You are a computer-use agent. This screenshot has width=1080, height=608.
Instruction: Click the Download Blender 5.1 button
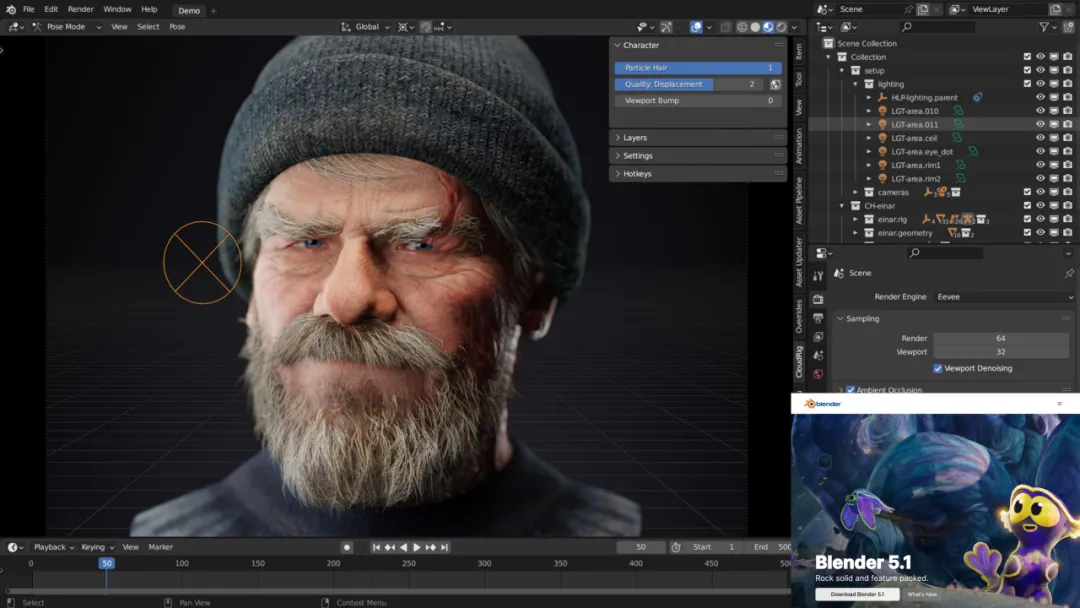pos(857,594)
